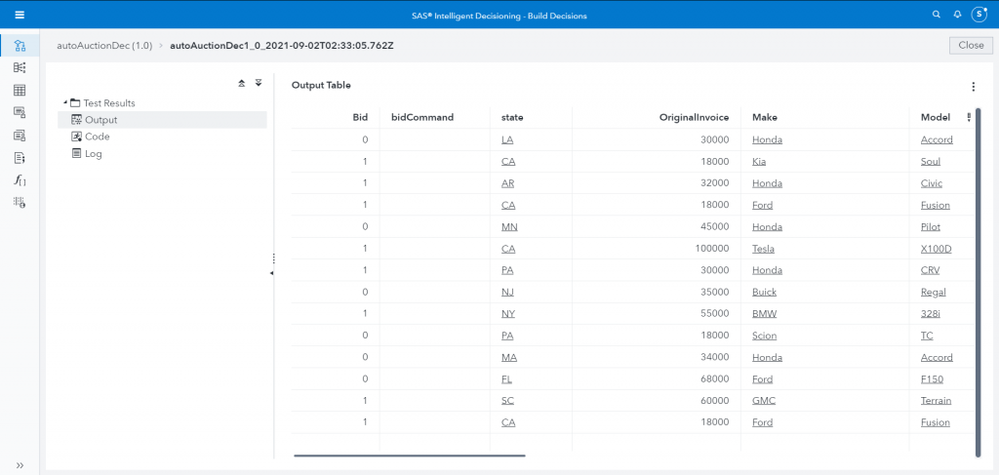
Task: Open the Lookup Tables grid icon
Action: pyautogui.click(x=19, y=90)
